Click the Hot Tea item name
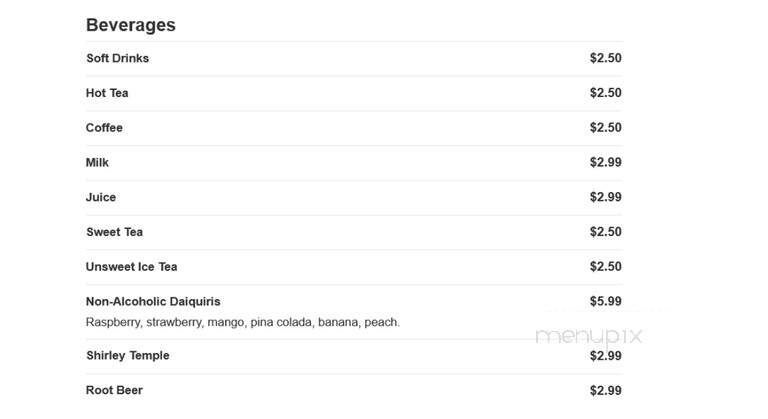This screenshot has height=419, width=768. 107,93
